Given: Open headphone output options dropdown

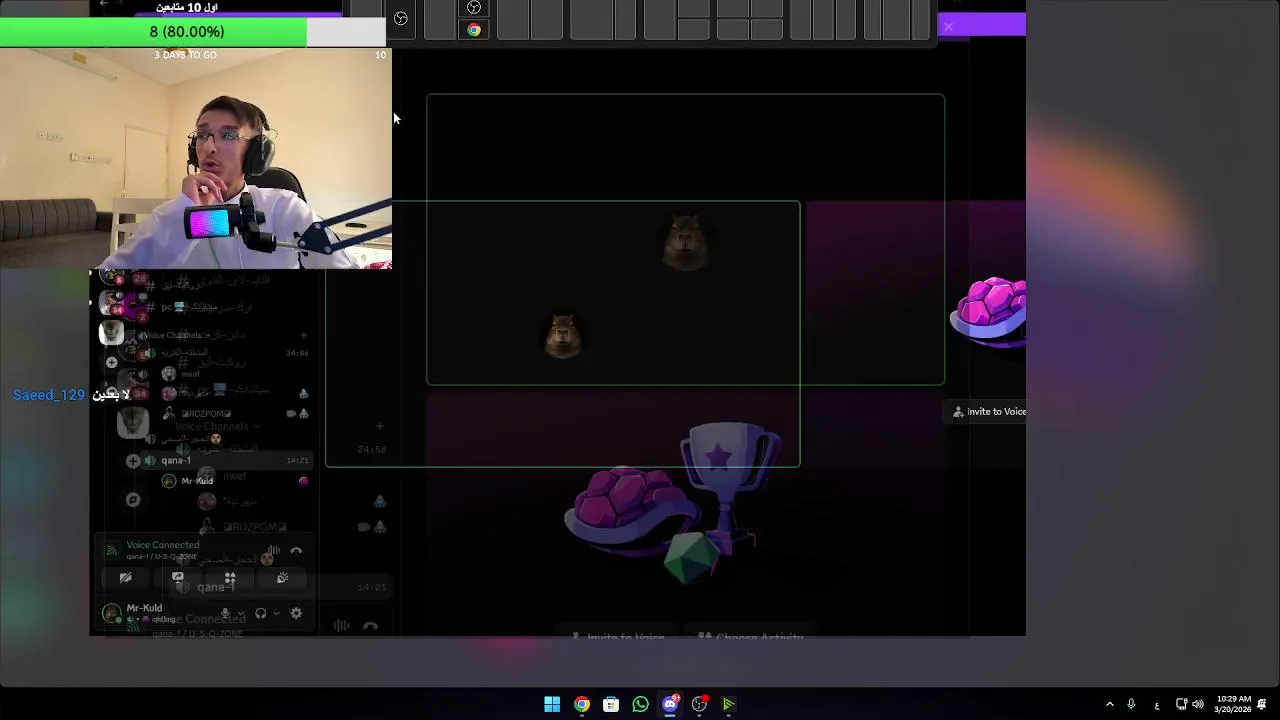Looking at the screenshot, I should [x=276, y=613].
